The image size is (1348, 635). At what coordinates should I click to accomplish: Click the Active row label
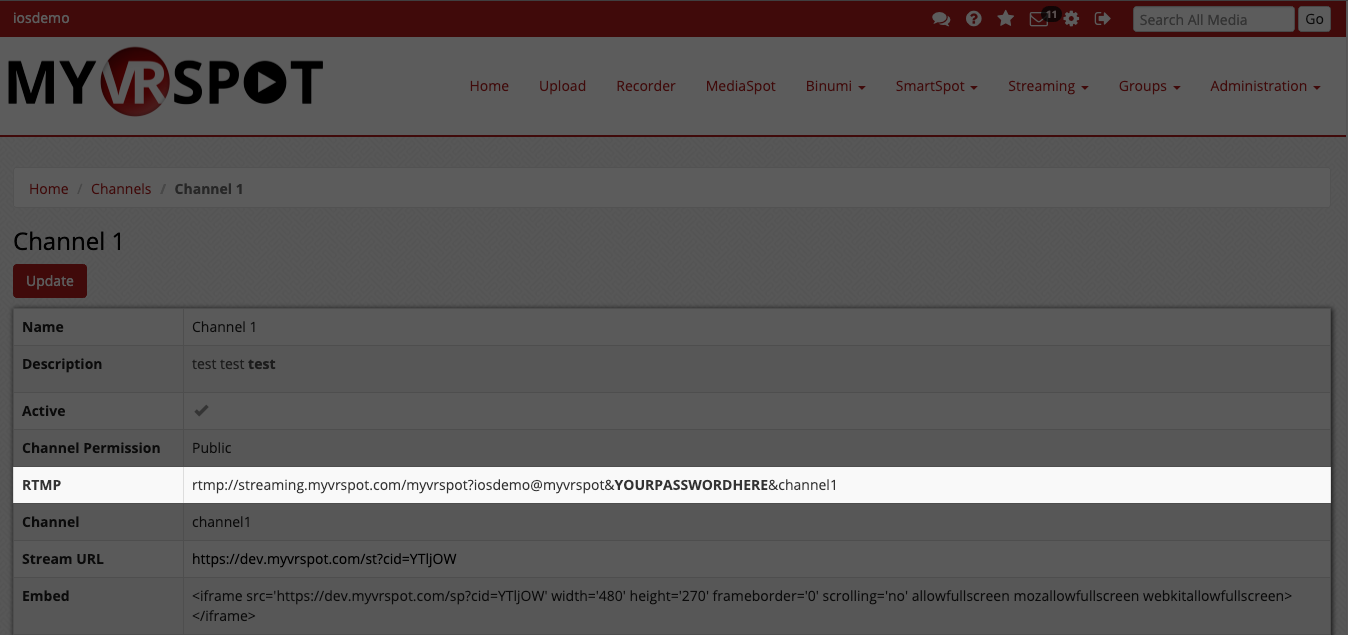[44, 411]
